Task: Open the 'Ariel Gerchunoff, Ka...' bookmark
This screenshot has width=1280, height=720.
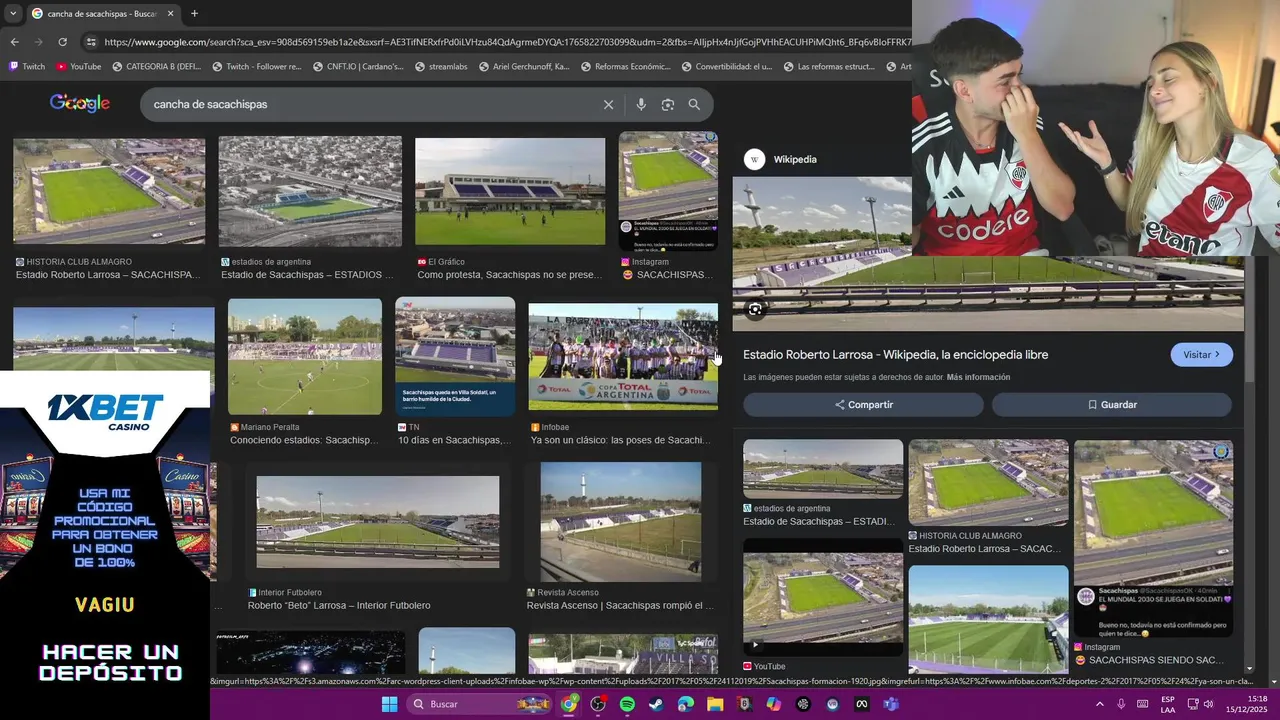Action: [524, 67]
